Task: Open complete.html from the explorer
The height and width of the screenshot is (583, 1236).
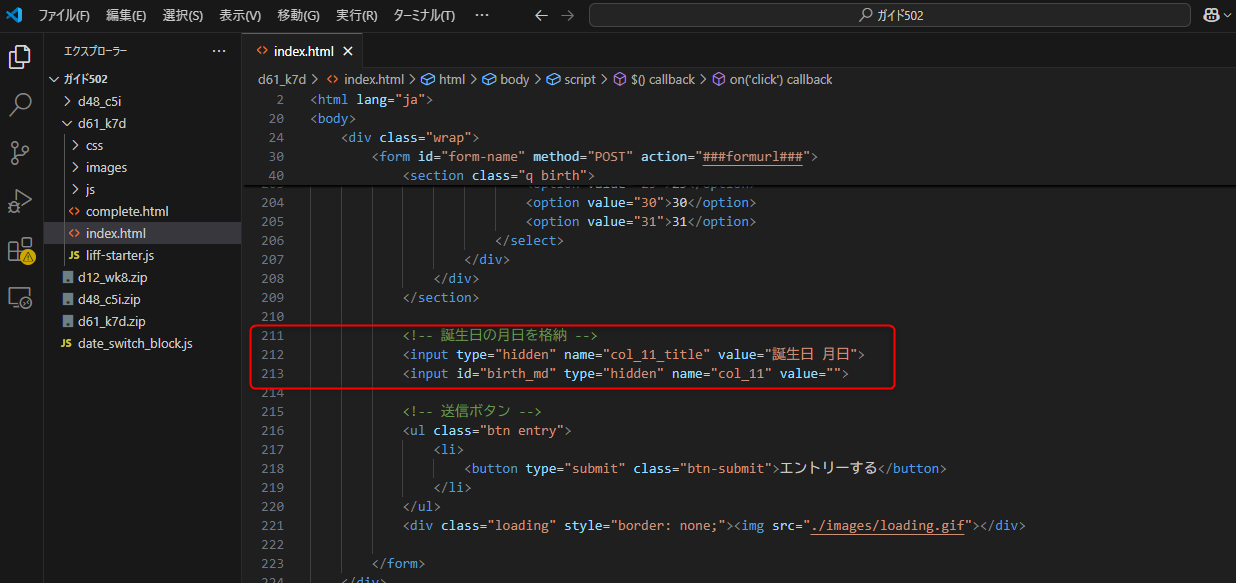Action: point(127,211)
